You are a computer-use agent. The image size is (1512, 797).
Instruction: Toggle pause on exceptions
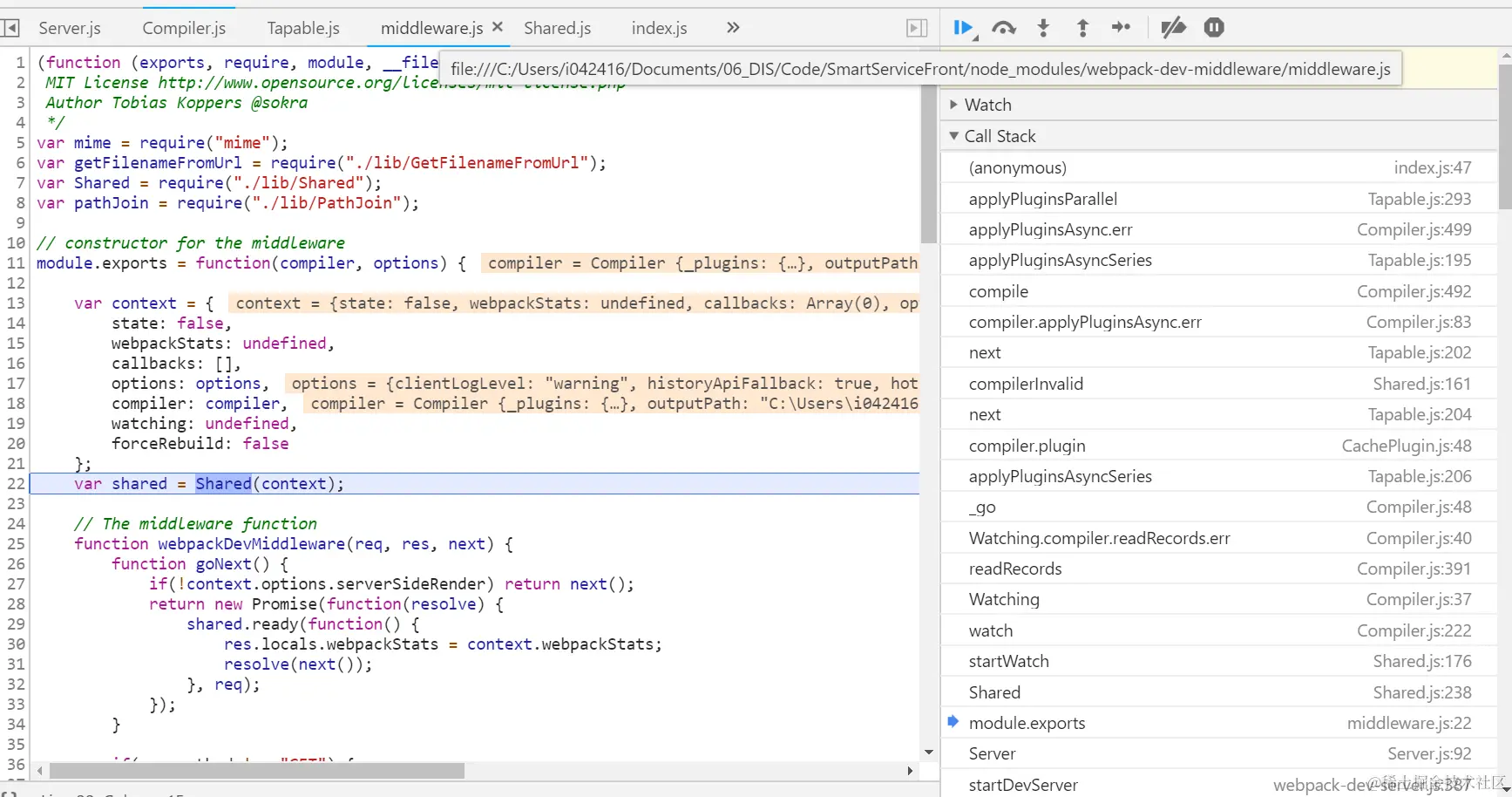(x=1214, y=28)
